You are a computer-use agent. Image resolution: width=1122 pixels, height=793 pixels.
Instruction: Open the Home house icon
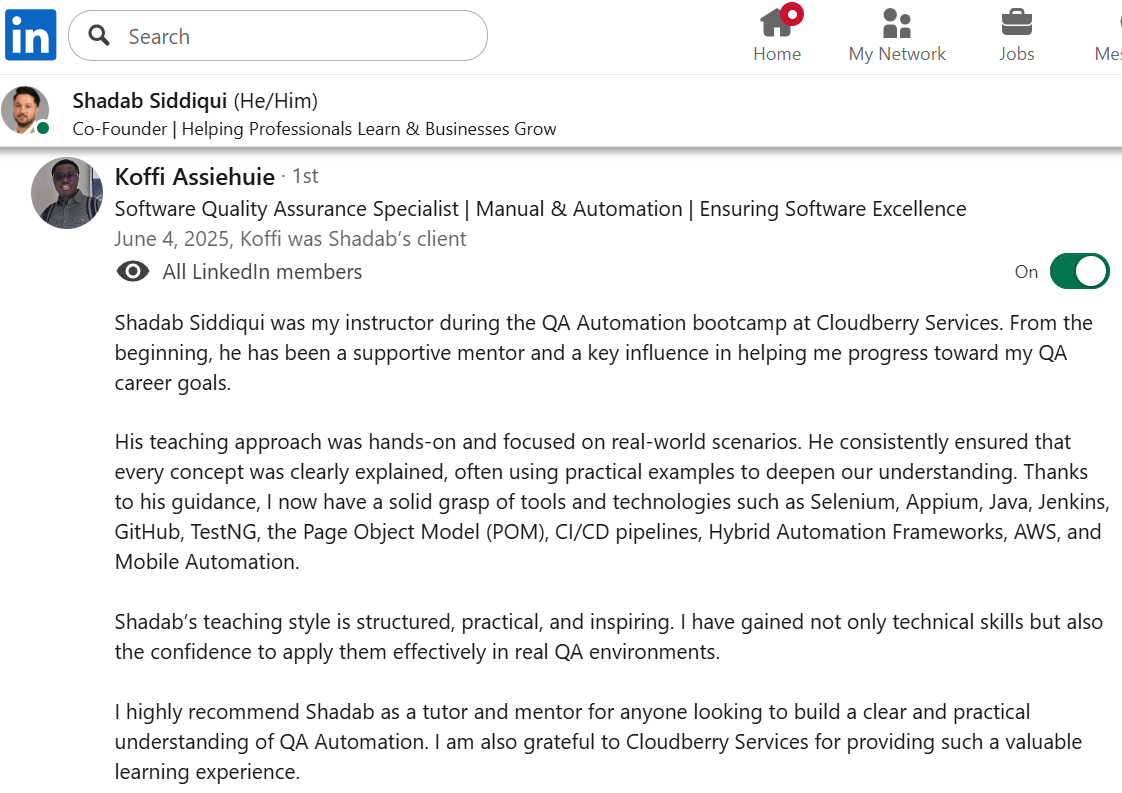pos(776,22)
